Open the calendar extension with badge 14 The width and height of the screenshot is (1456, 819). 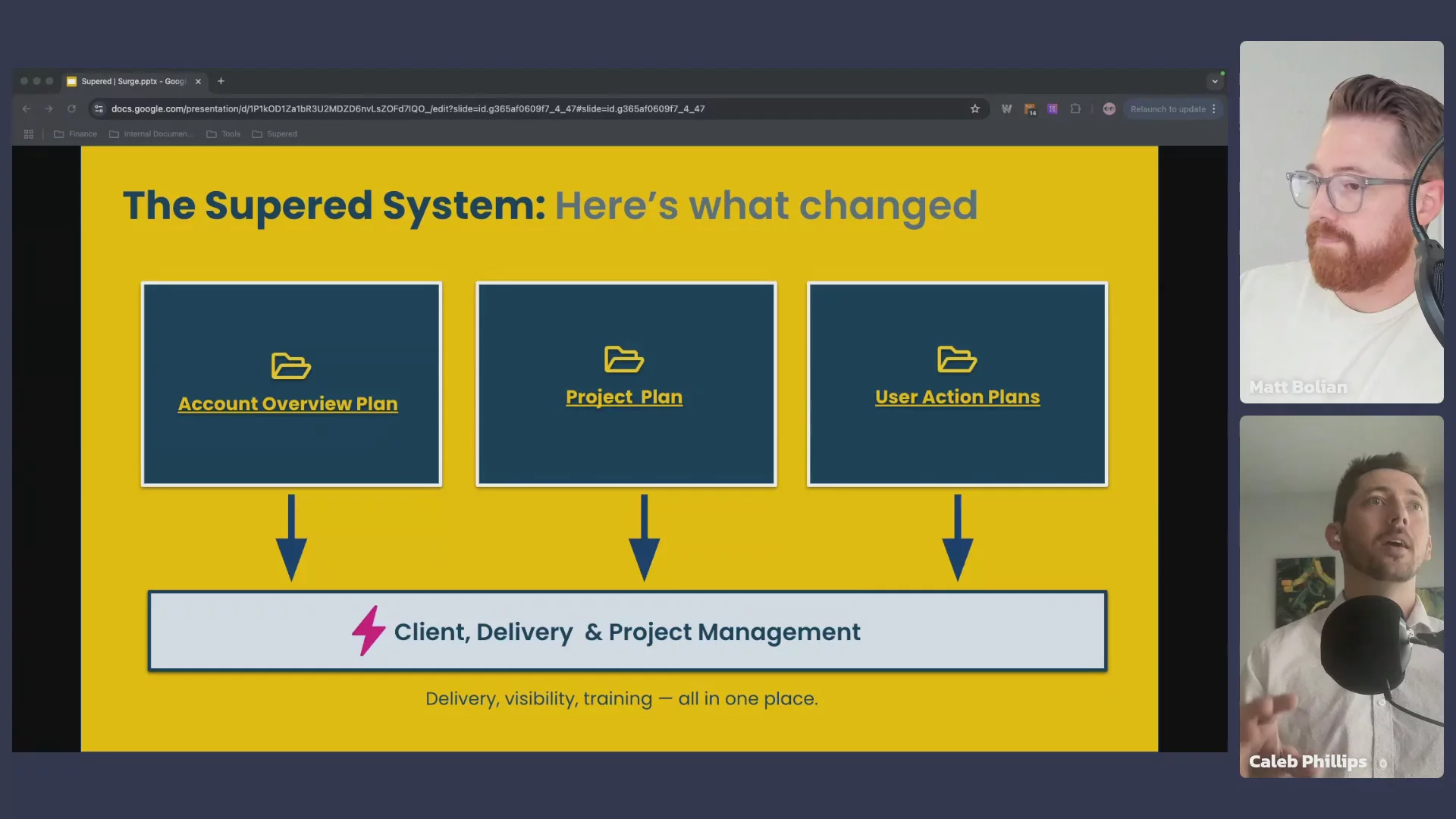point(1030,109)
